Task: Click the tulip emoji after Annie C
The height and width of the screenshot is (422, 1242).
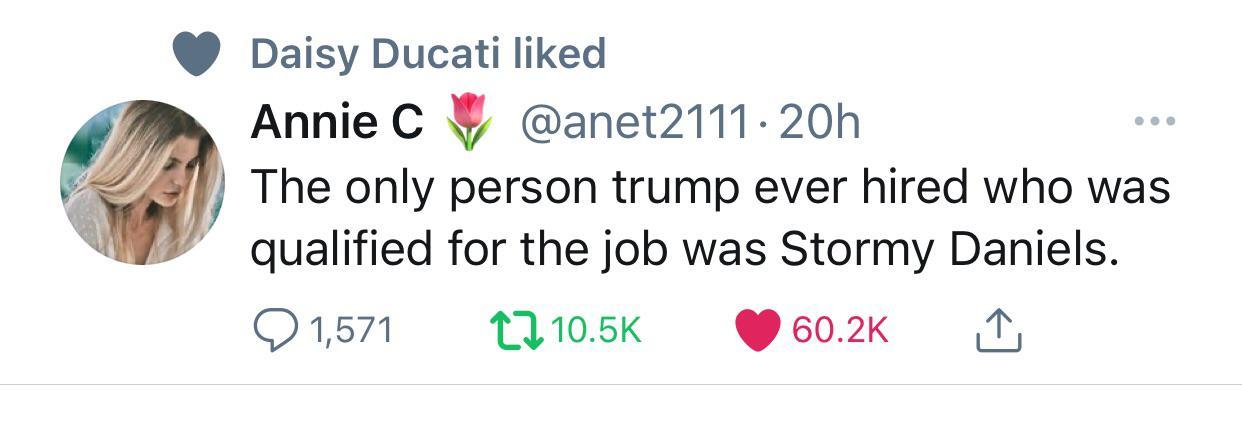Action: click(467, 122)
